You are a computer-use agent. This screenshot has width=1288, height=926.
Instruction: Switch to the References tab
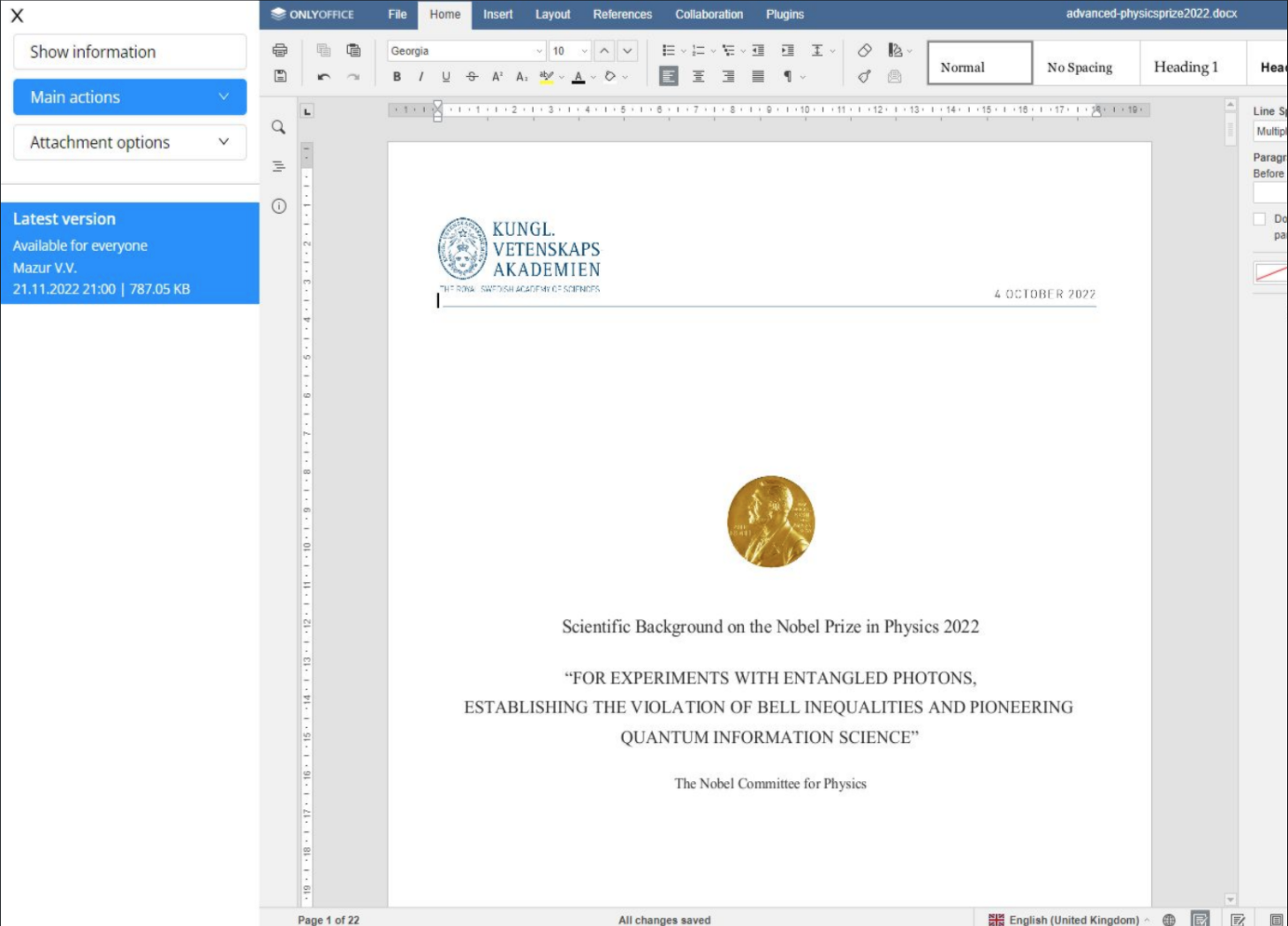pyautogui.click(x=623, y=14)
